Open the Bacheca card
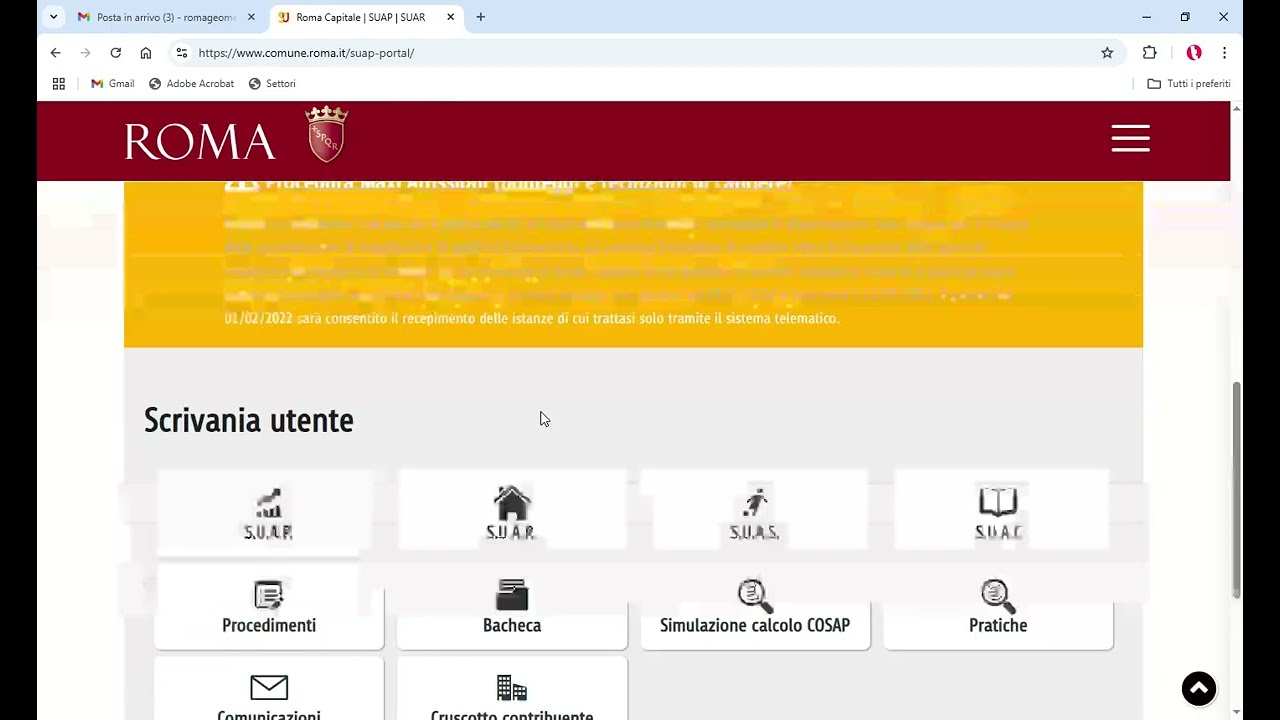 click(x=512, y=606)
